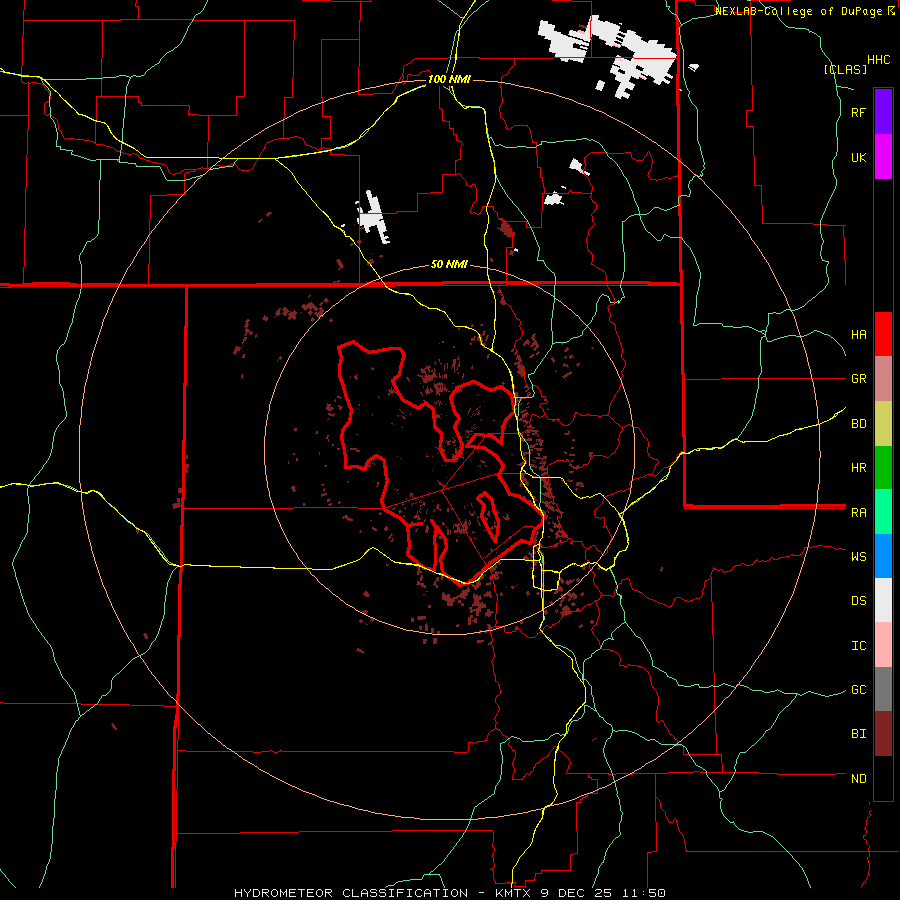Viewport: 900px width, 900px height.
Task: Click the UK legend label
Action: 859,157
